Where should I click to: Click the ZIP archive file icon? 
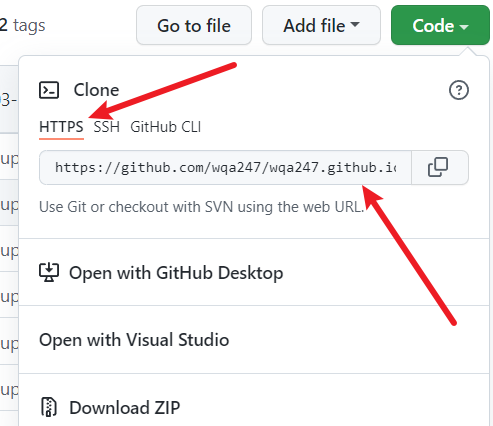pyautogui.click(x=49, y=407)
